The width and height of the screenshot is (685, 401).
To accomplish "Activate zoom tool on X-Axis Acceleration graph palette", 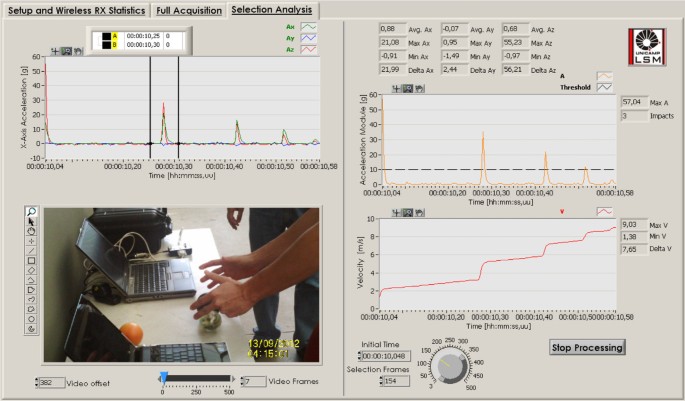I will (66, 51).
